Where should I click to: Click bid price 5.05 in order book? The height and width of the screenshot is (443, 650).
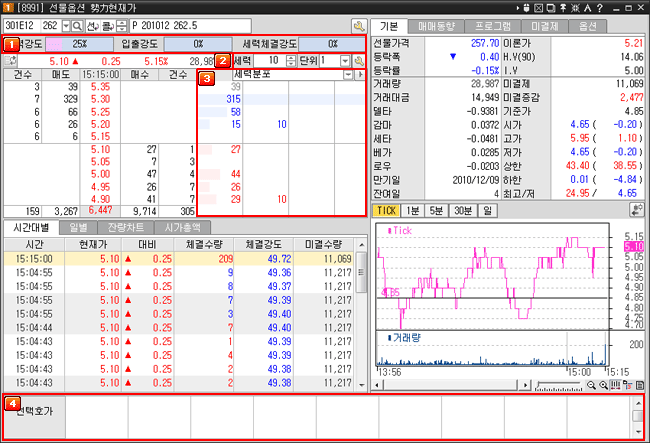tap(100, 162)
